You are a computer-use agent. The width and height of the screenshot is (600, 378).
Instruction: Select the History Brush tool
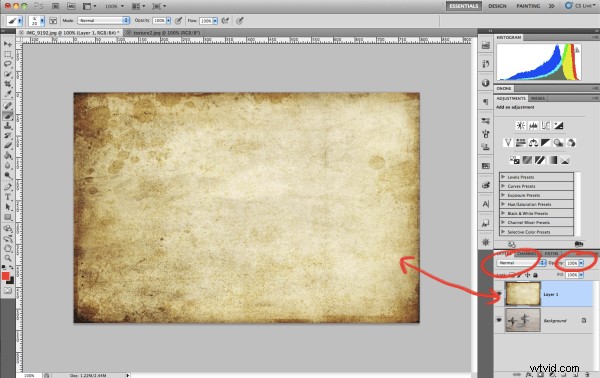[8, 135]
